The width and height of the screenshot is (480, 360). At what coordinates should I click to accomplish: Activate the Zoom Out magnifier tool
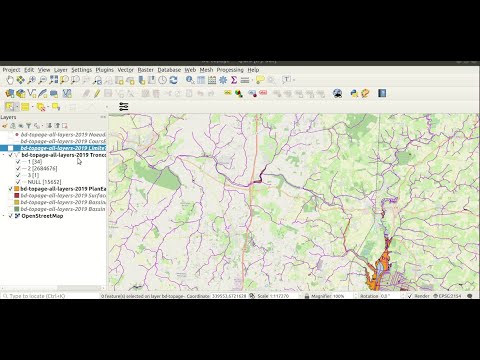[x=43, y=80]
